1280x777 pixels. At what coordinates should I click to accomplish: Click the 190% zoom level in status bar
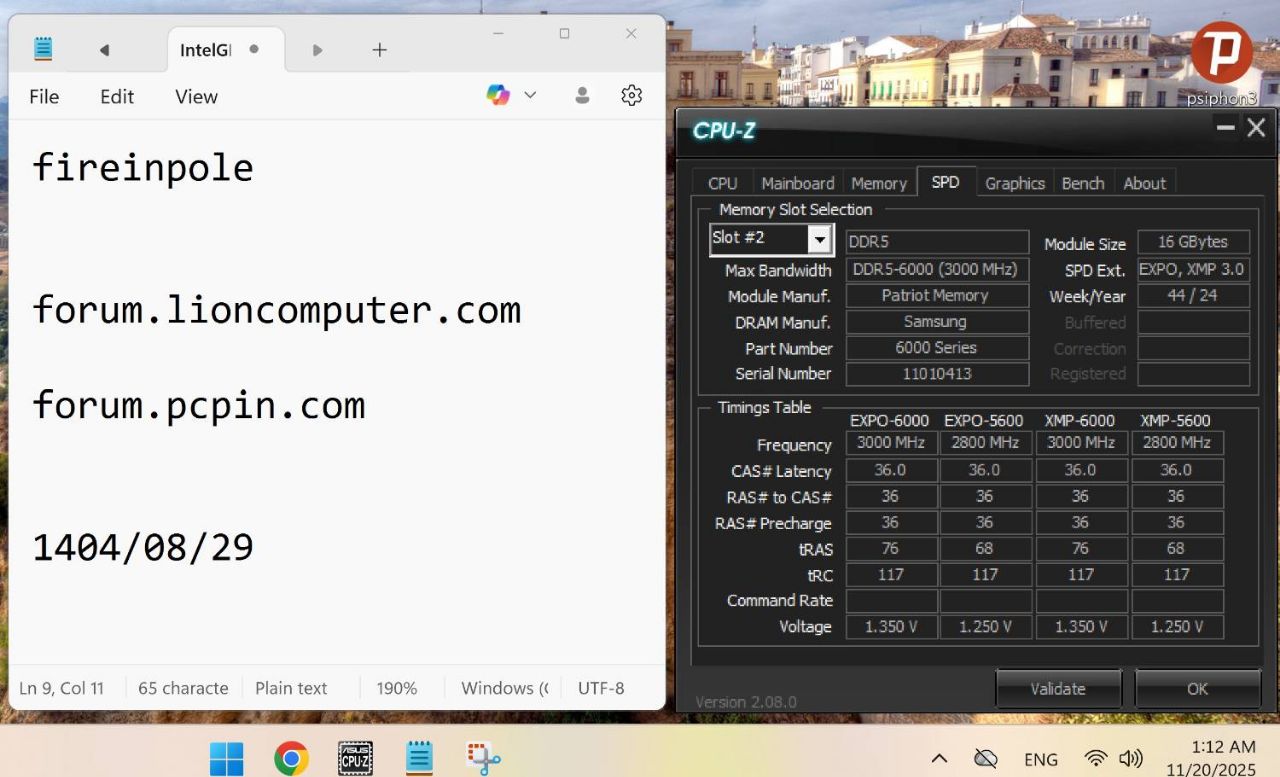[x=397, y=688]
